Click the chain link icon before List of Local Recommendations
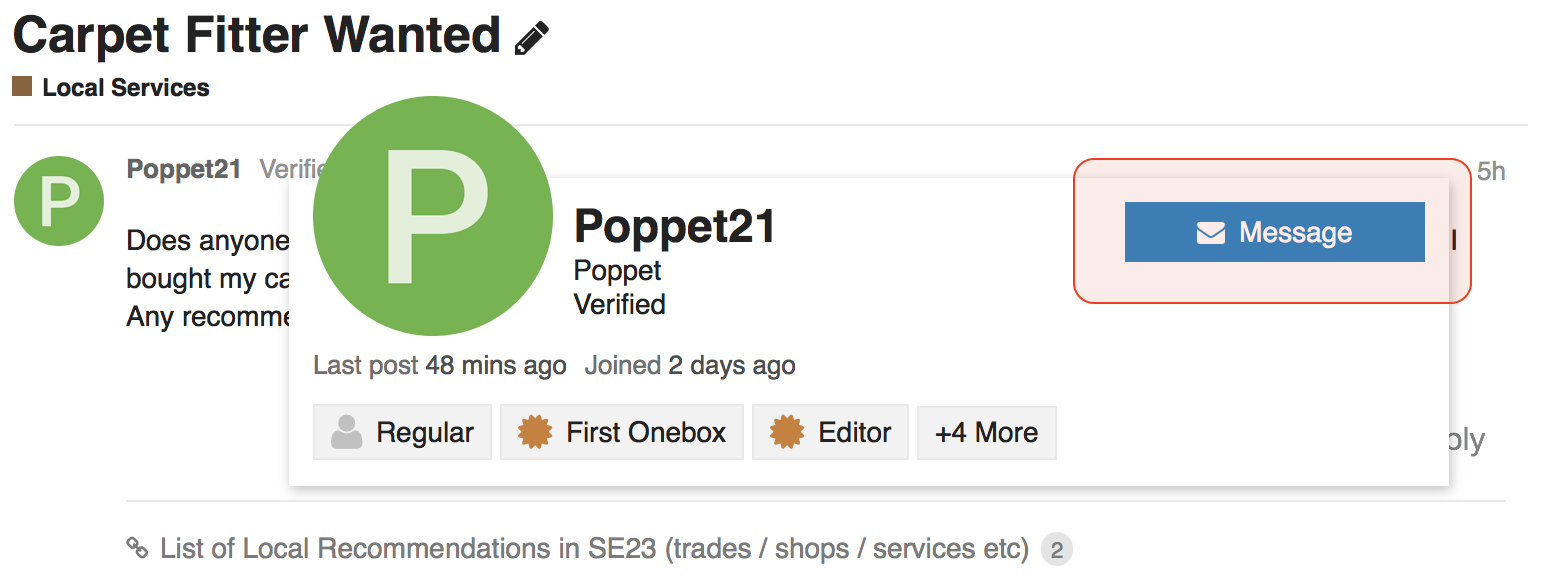The height and width of the screenshot is (588, 1564). click(x=137, y=548)
